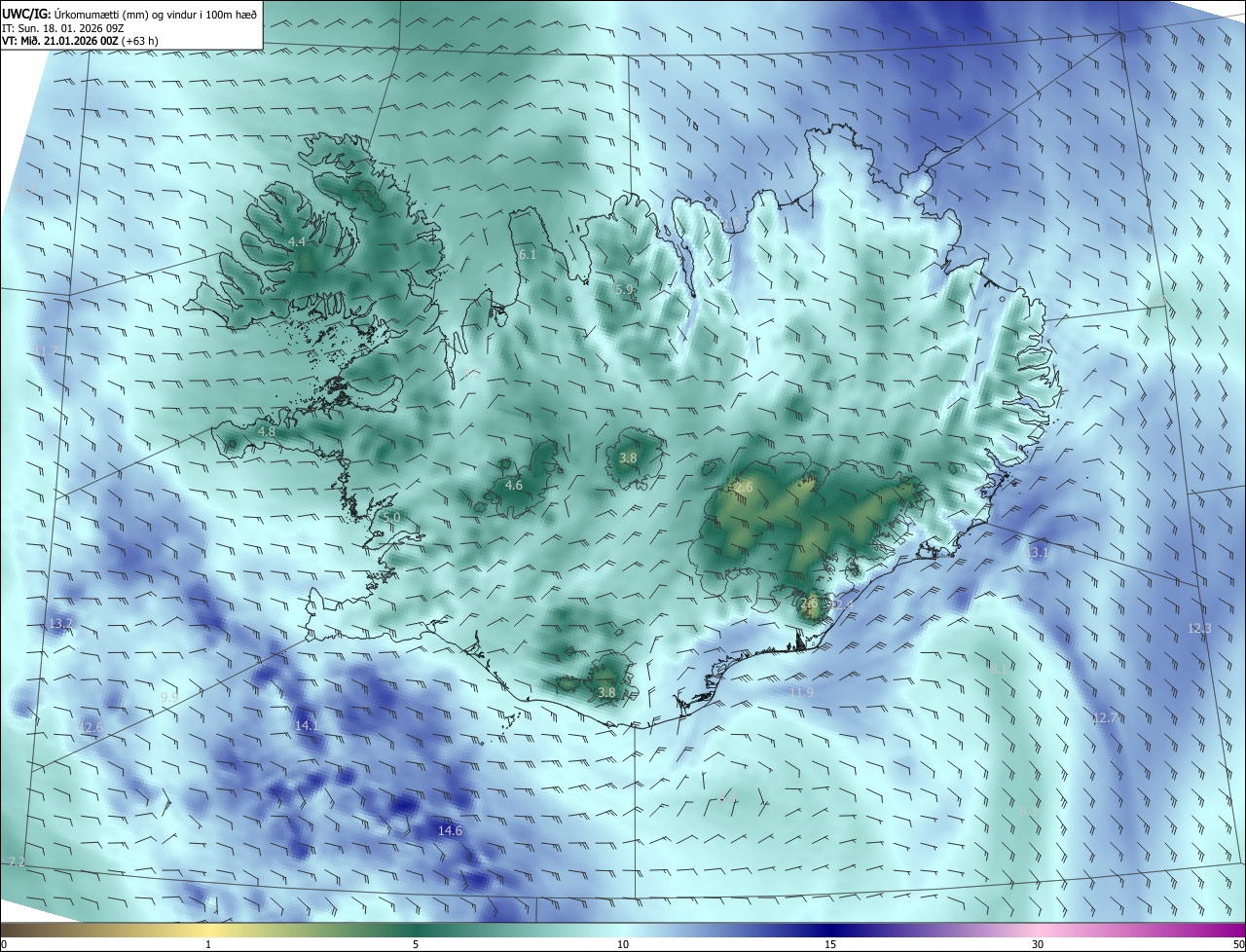1246x952 pixels.
Task: Click the colorbar tick label "15"
Action: pos(830,945)
